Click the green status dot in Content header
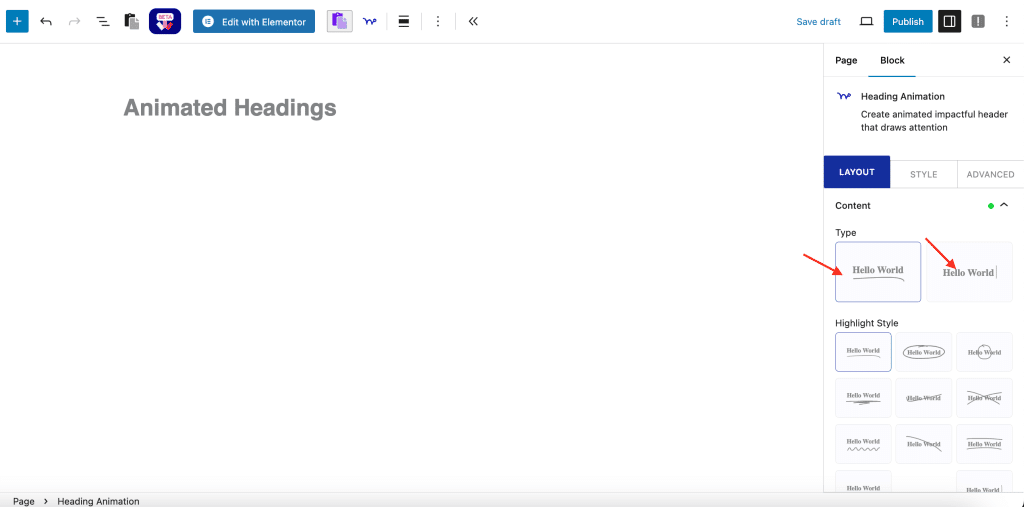This screenshot has height=507, width=1024. click(x=991, y=206)
